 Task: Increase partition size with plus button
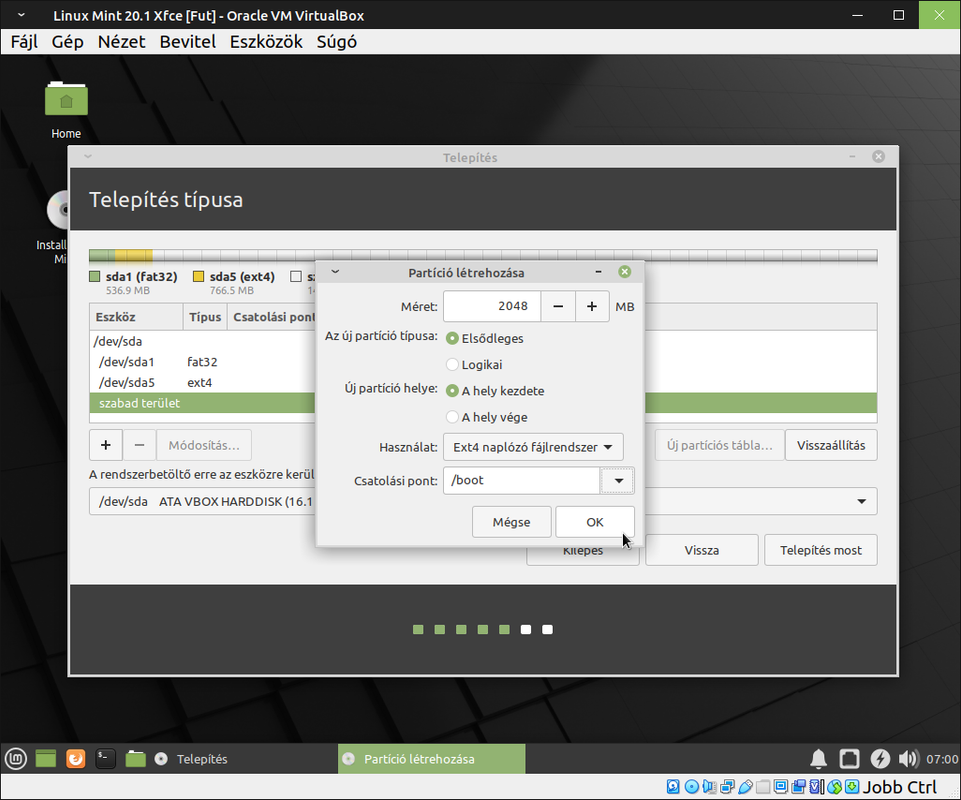[x=591, y=306]
